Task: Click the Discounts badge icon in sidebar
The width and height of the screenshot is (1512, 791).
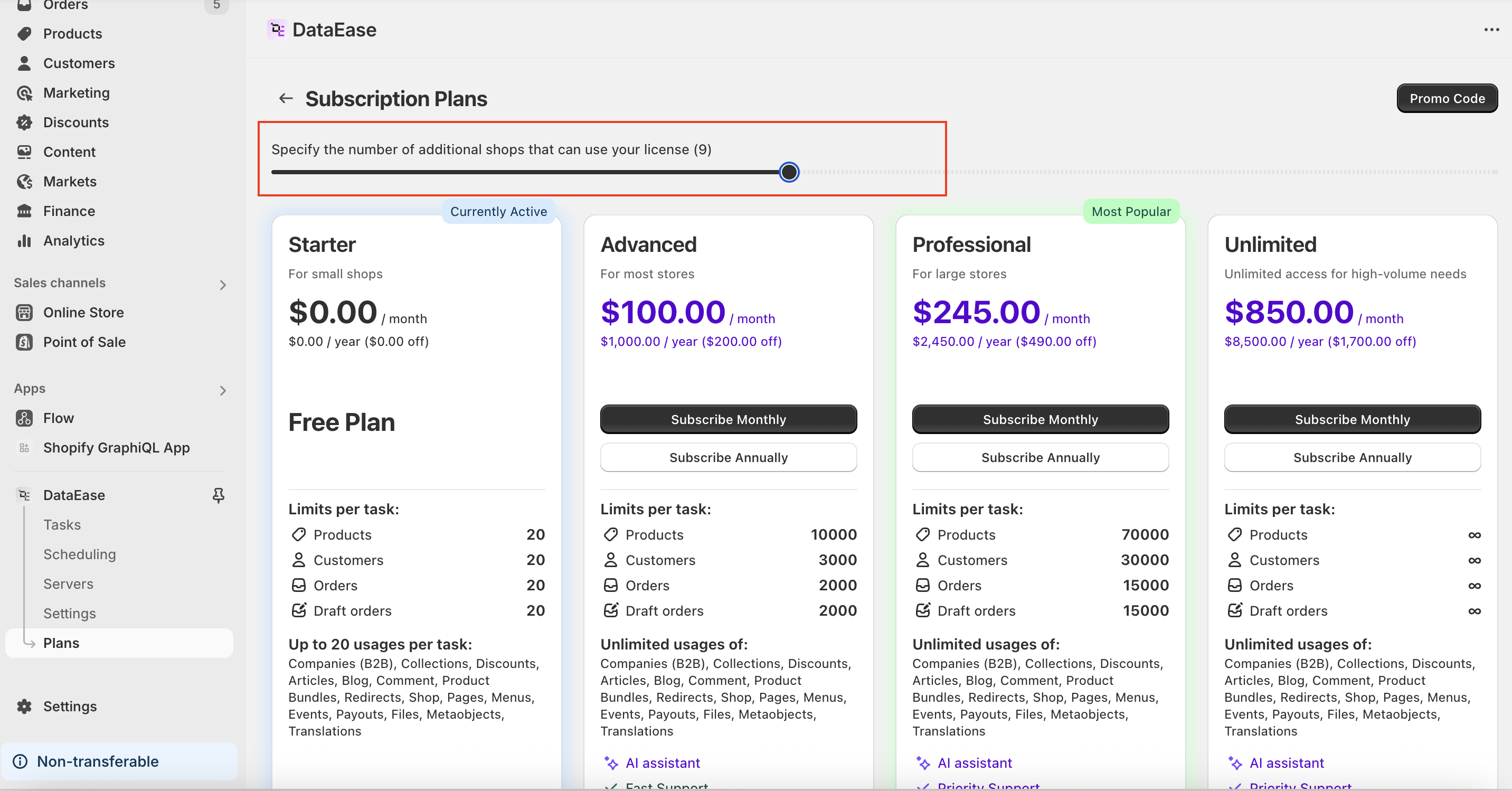Action: tap(24, 122)
